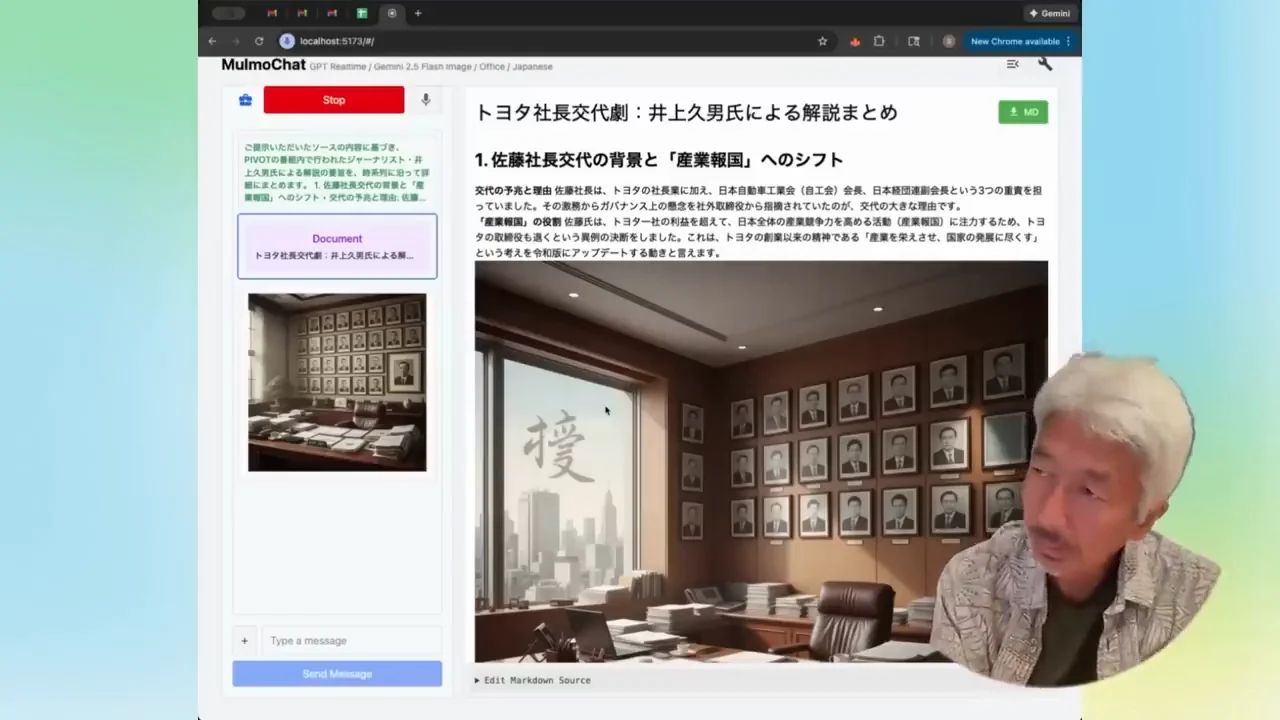The width and height of the screenshot is (1280, 720).
Task: Open the office image thumbnail in sidebar
Action: click(x=337, y=382)
